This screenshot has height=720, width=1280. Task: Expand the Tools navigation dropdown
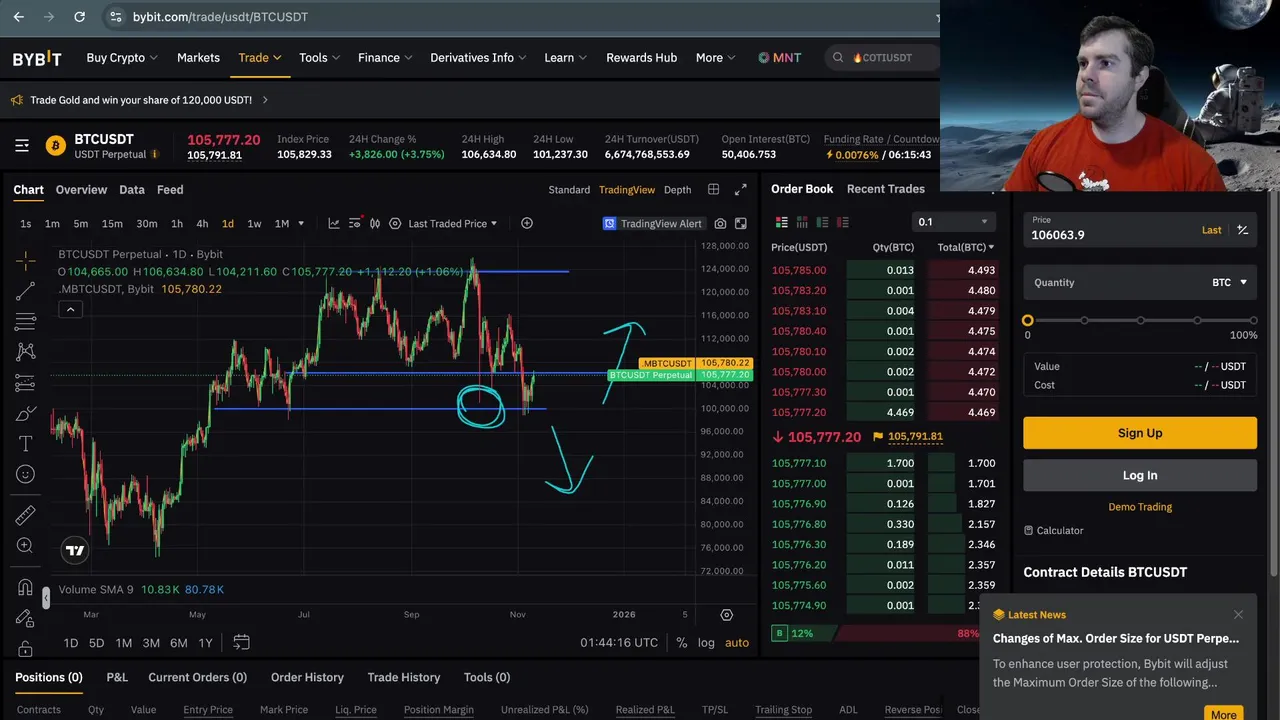[320, 58]
